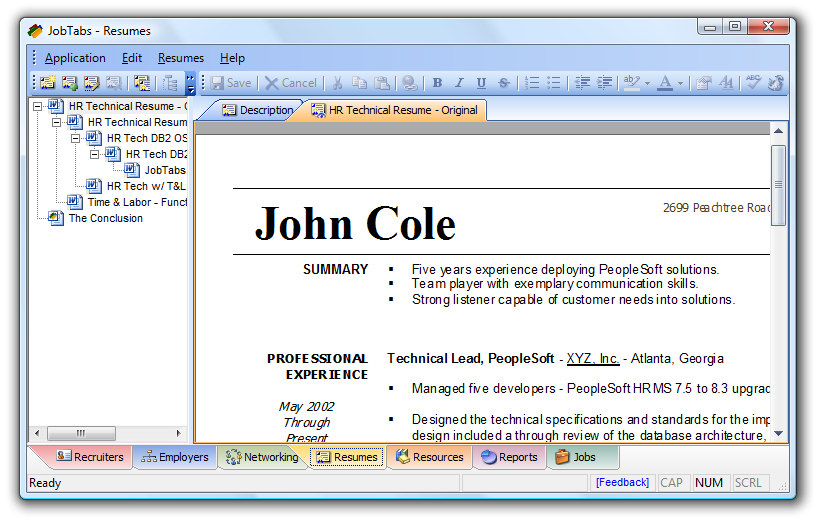The width and height of the screenshot is (822, 524).
Task: Click the New Resume toolbar icon
Action: (x=48, y=83)
